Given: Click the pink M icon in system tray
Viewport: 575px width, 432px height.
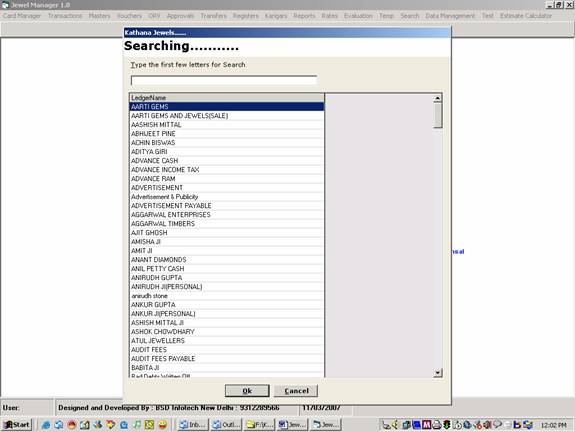Looking at the screenshot, I should pos(426,425).
